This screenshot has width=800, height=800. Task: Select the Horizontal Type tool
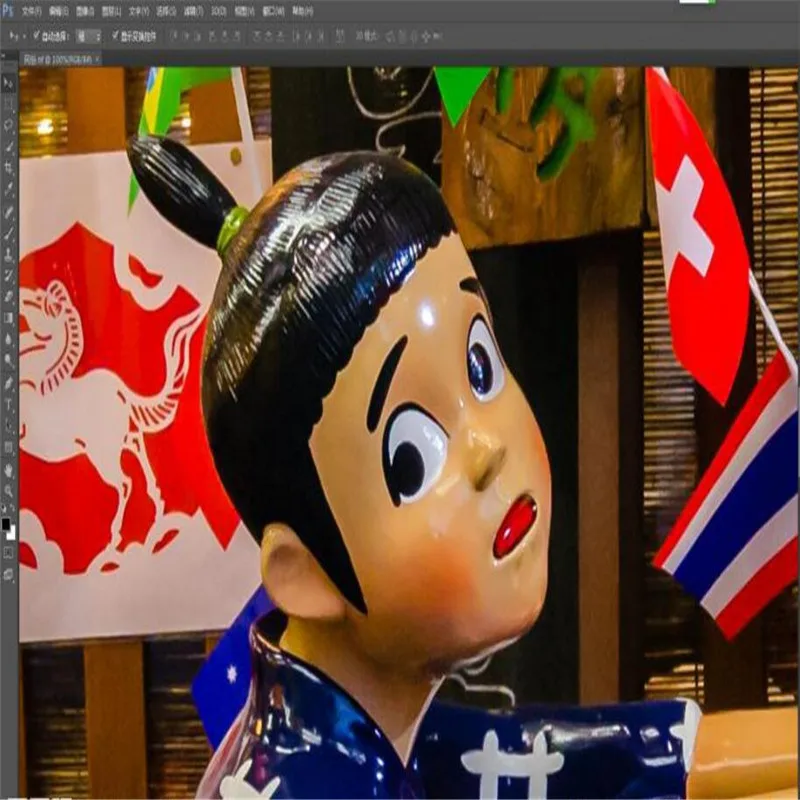pyautogui.click(x=9, y=405)
